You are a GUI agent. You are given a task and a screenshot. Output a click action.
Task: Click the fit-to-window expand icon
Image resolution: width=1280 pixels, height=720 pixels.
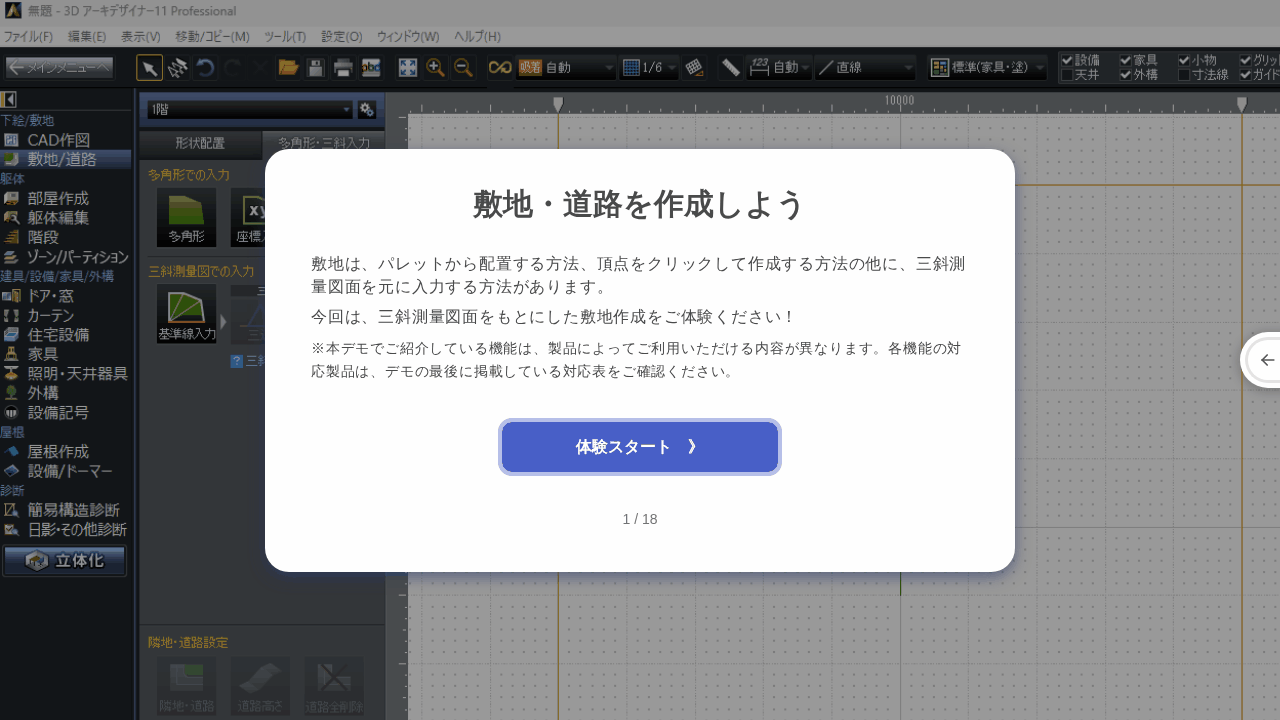408,68
